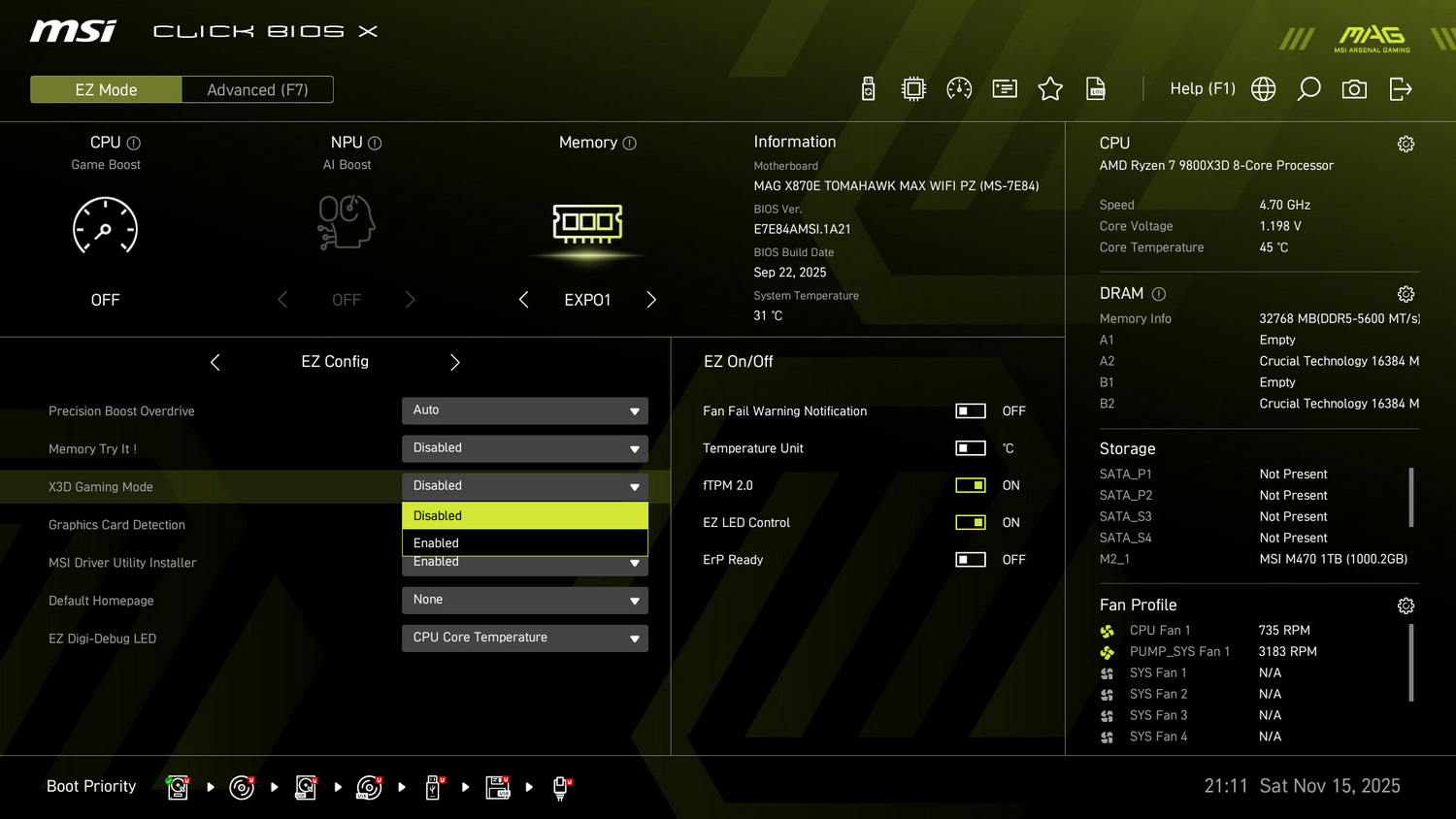Toggle fTPM 2.0 off
Image resolution: width=1456 pixels, height=819 pixels.
click(970, 485)
